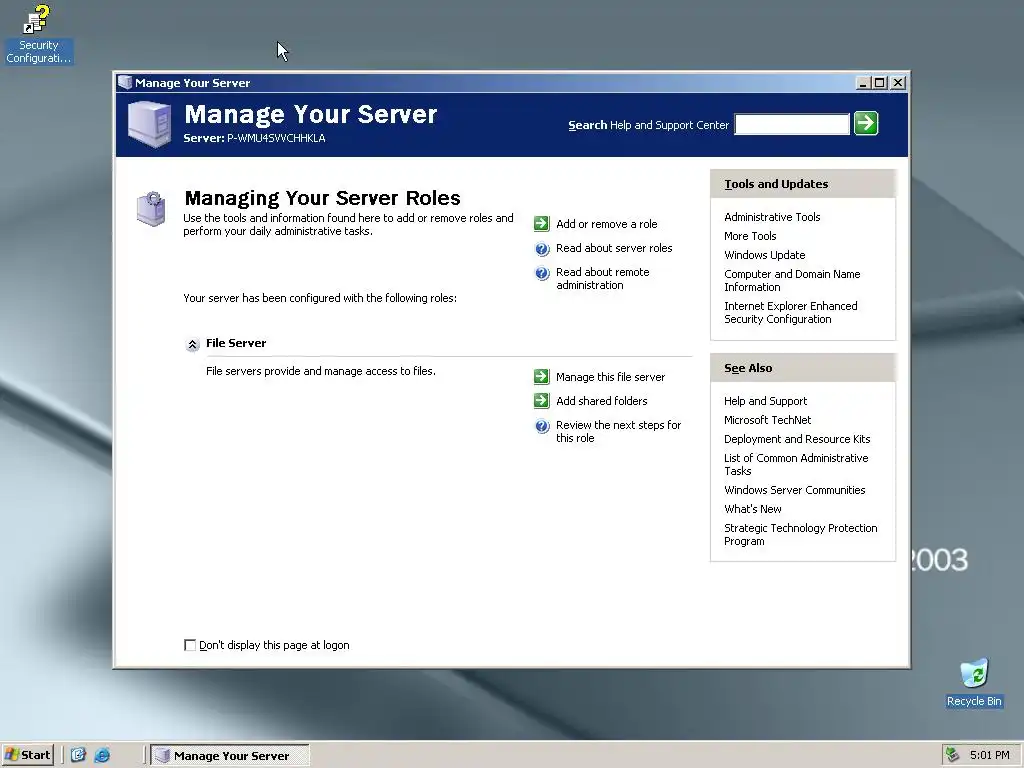
Task: Click the taskbar clock showing 5:01 PM
Action: coord(989,755)
